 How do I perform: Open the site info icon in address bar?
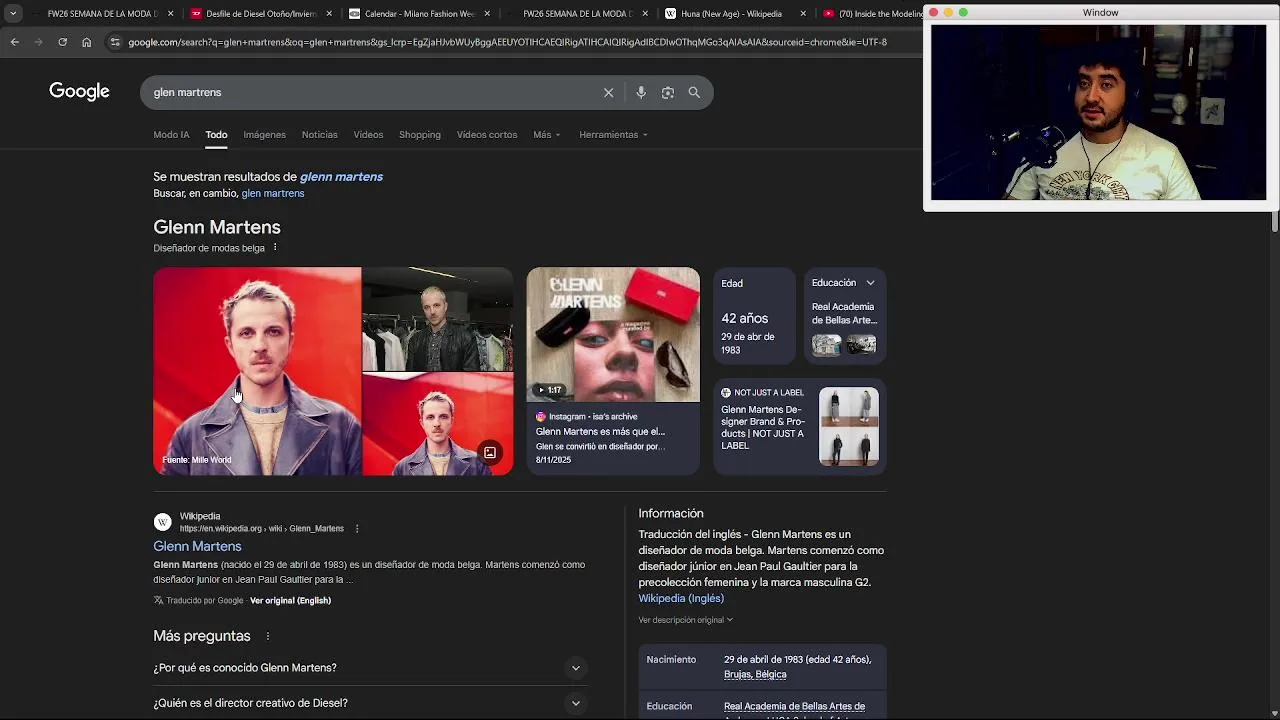(115, 42)
